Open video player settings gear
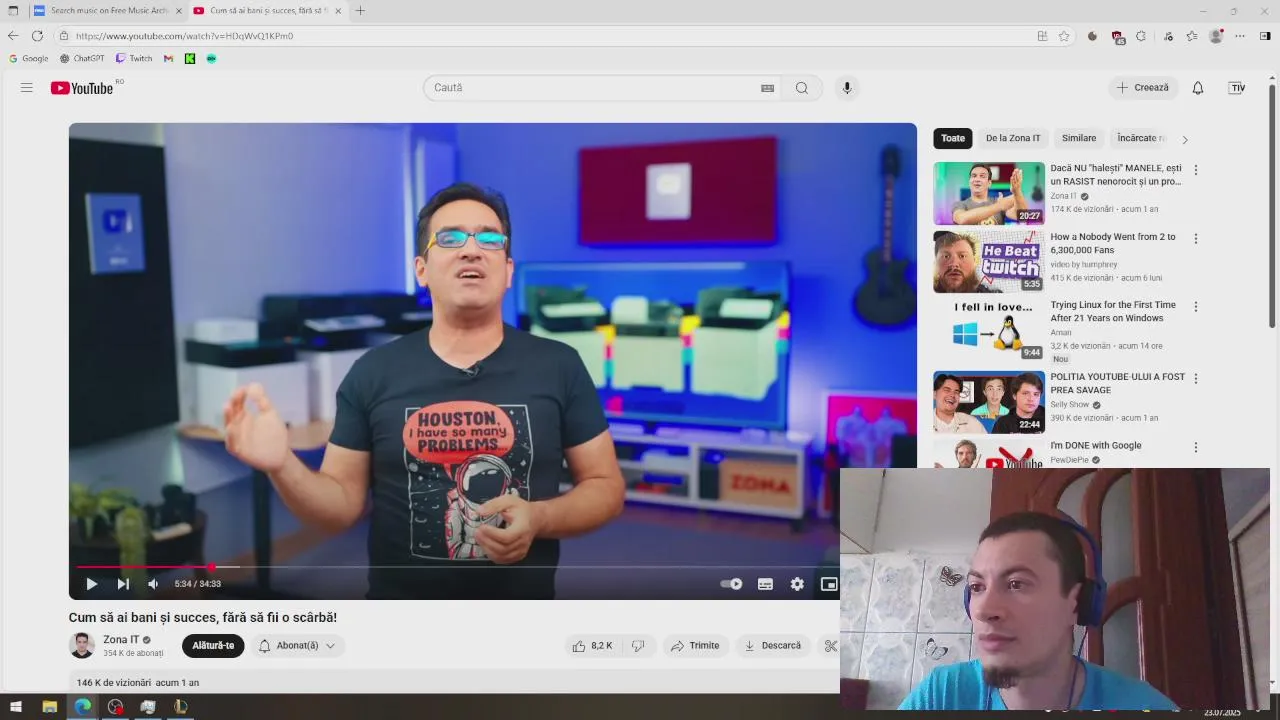 click(x=797, y=584)
